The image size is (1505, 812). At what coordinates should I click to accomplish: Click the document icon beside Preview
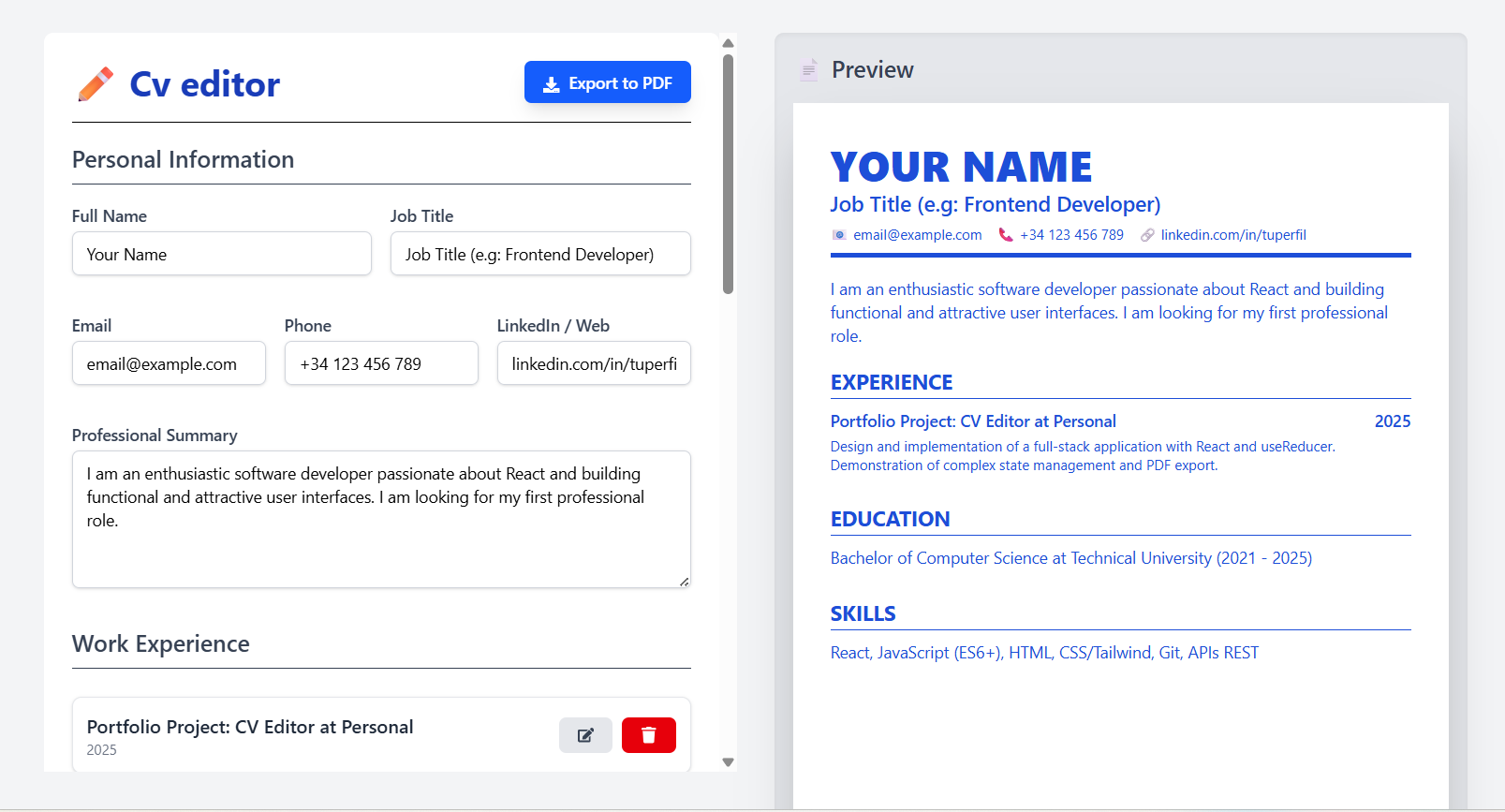point(808,70)
